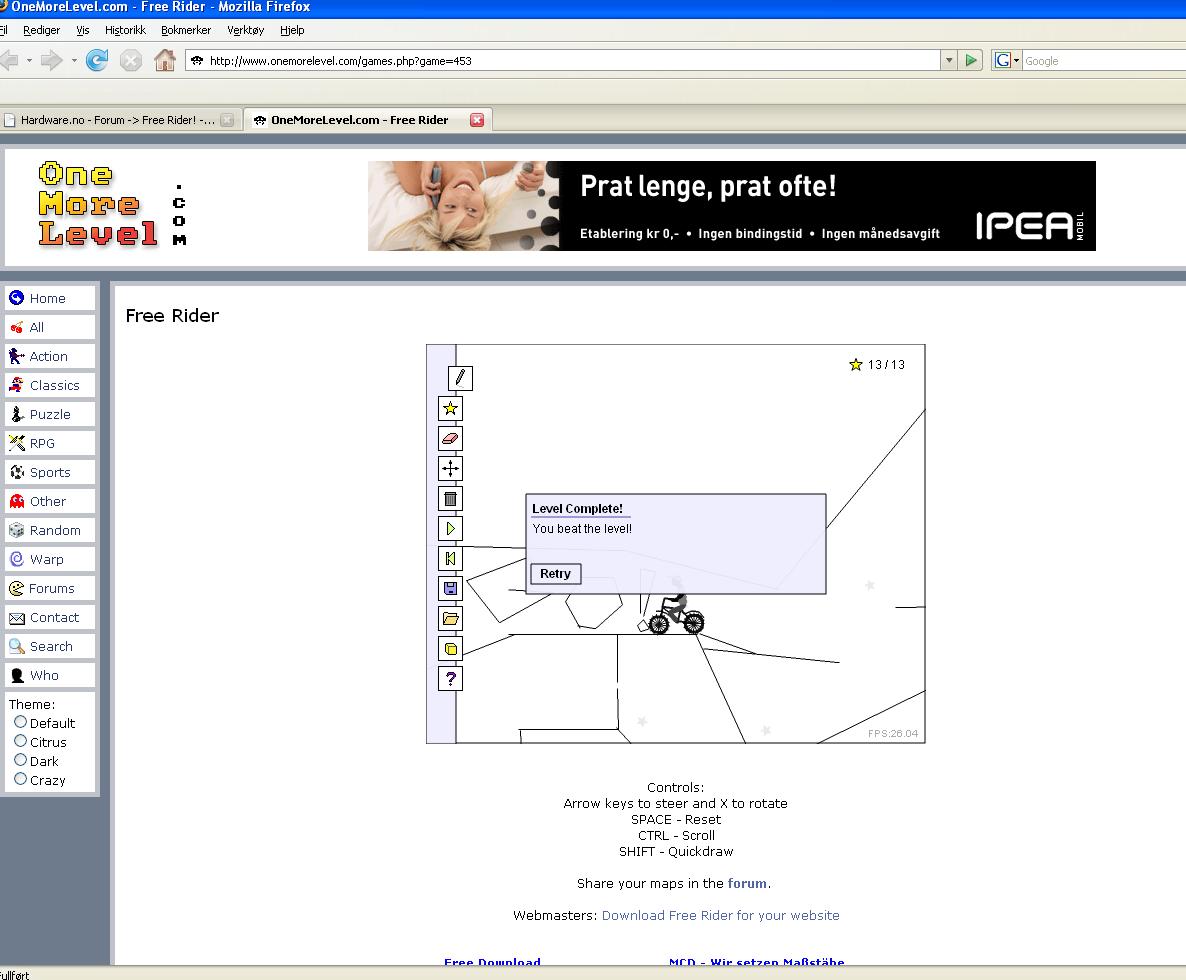The width and height of the screenshot is (1186, 980).
Task: Open the Bokmerker menu
Action: [x=186, y=30]
